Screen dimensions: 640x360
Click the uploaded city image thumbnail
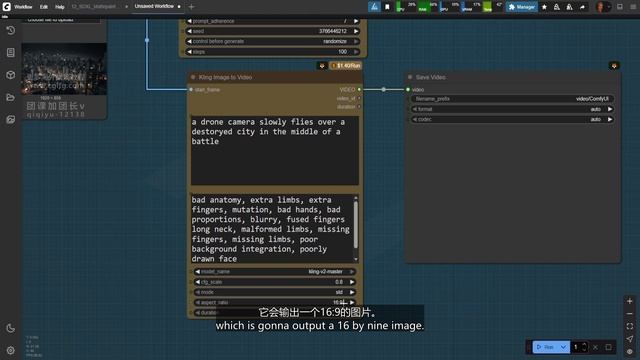(x=64, y=69)
